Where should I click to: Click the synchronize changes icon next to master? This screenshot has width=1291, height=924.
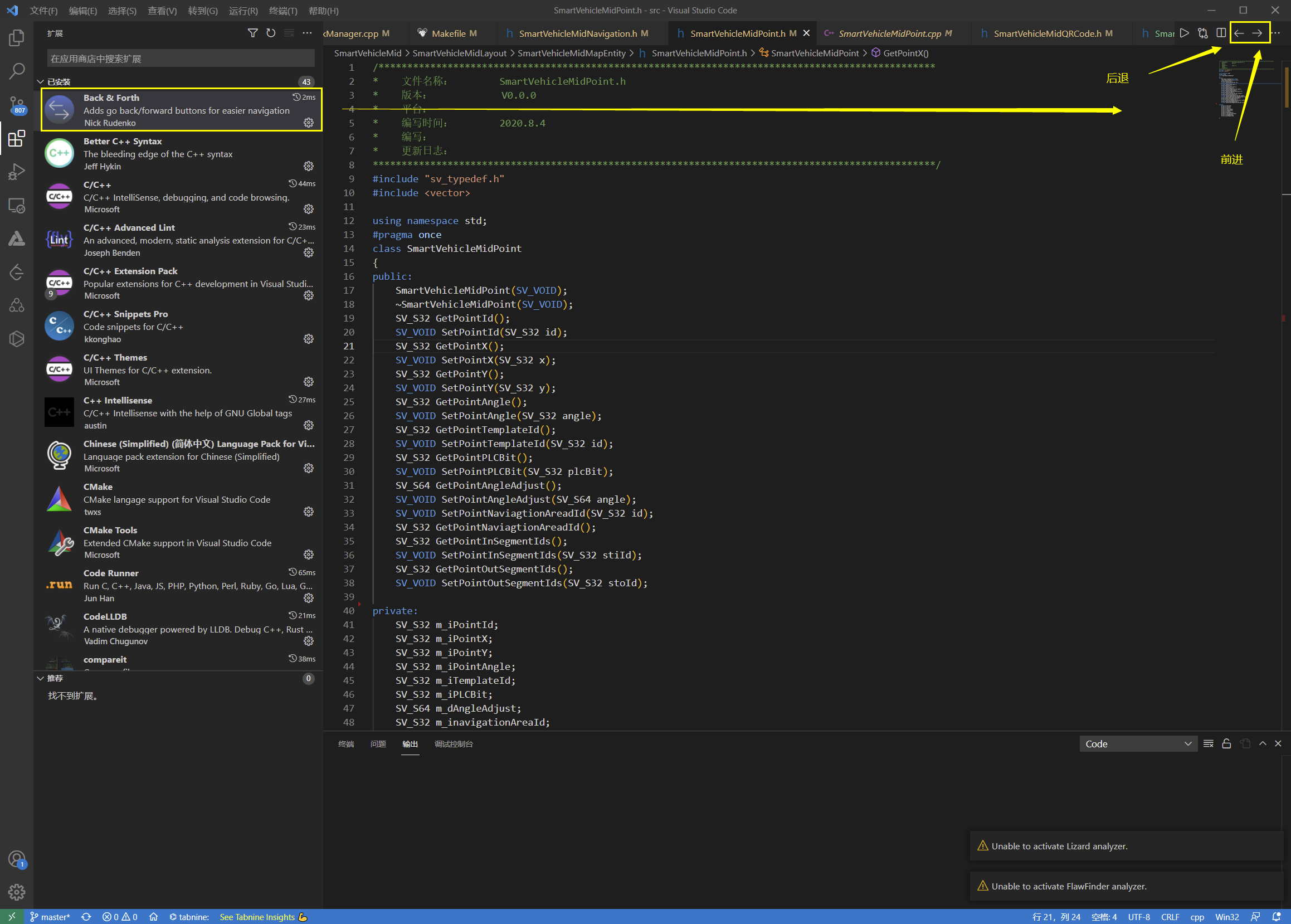coord(86,917)
